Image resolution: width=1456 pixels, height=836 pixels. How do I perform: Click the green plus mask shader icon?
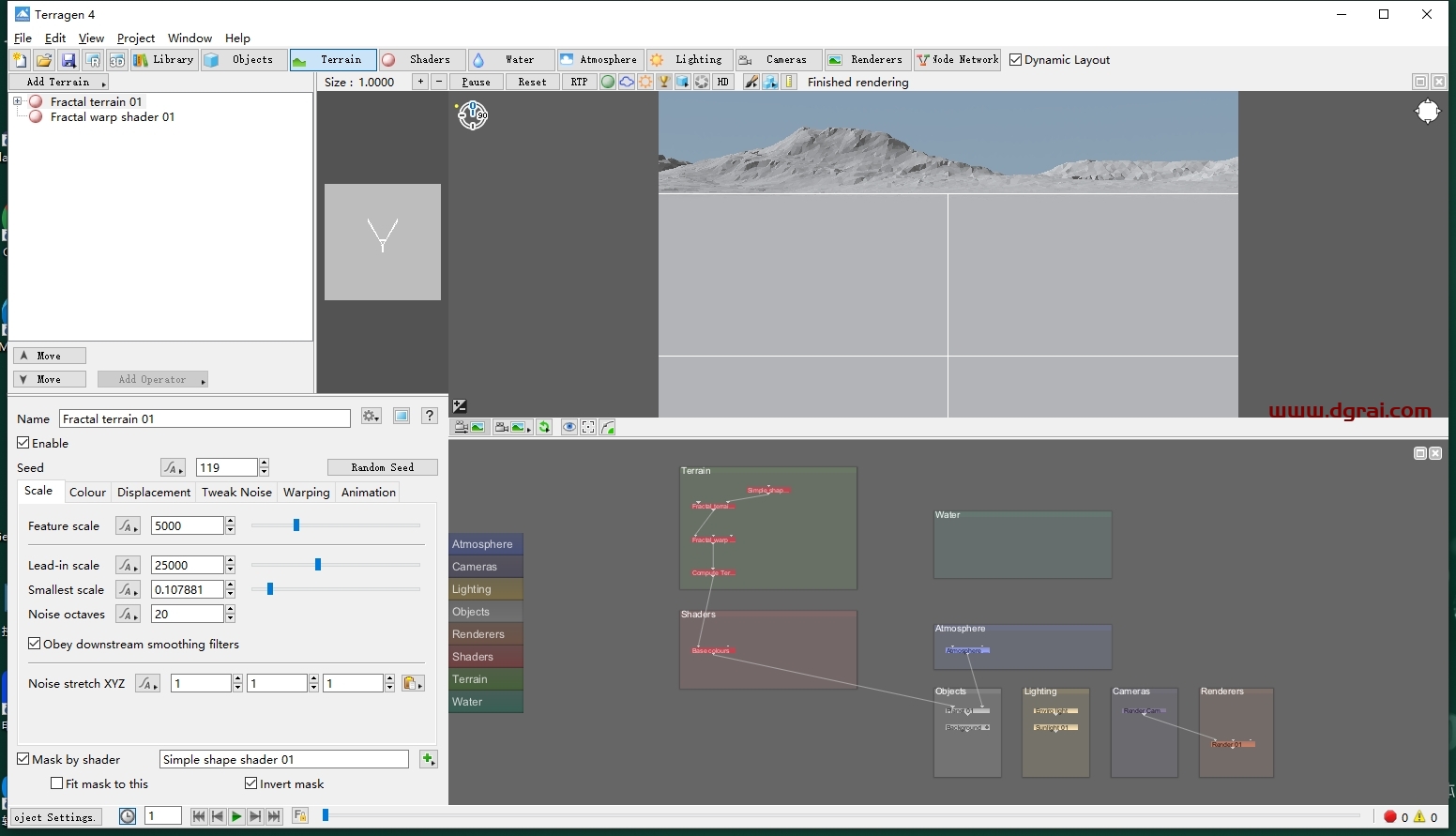[429, 759]
